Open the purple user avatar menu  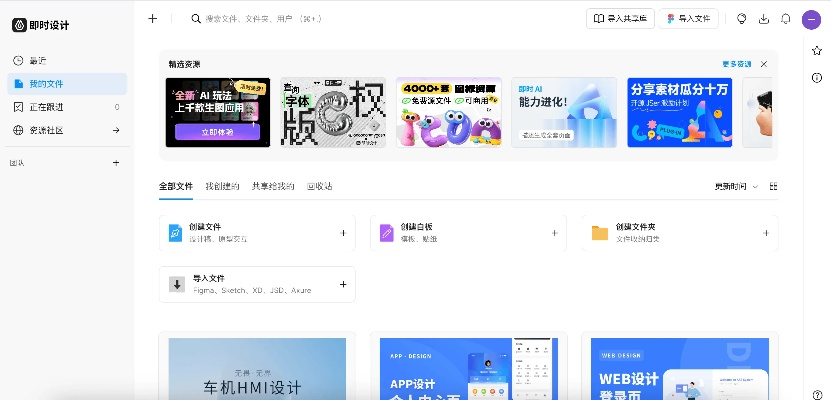coord(811,18)
